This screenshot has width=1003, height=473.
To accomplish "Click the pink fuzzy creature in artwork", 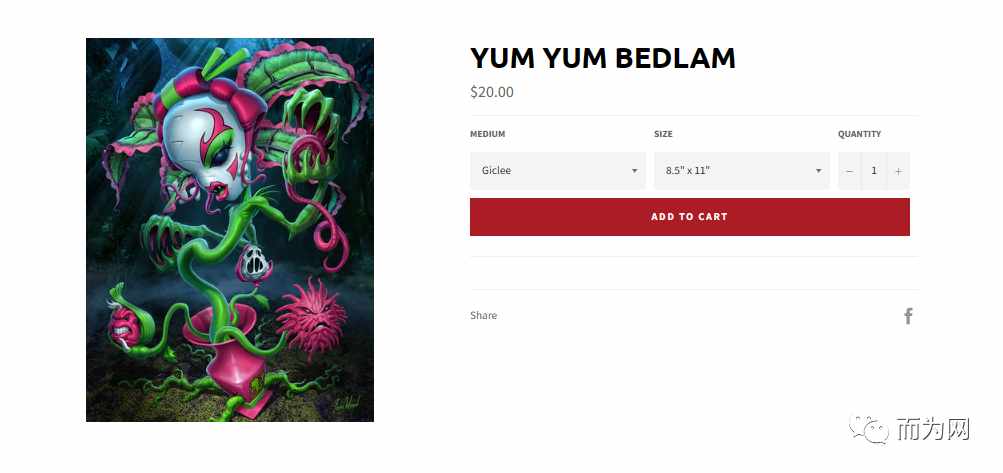I will [x=312, y=315].
